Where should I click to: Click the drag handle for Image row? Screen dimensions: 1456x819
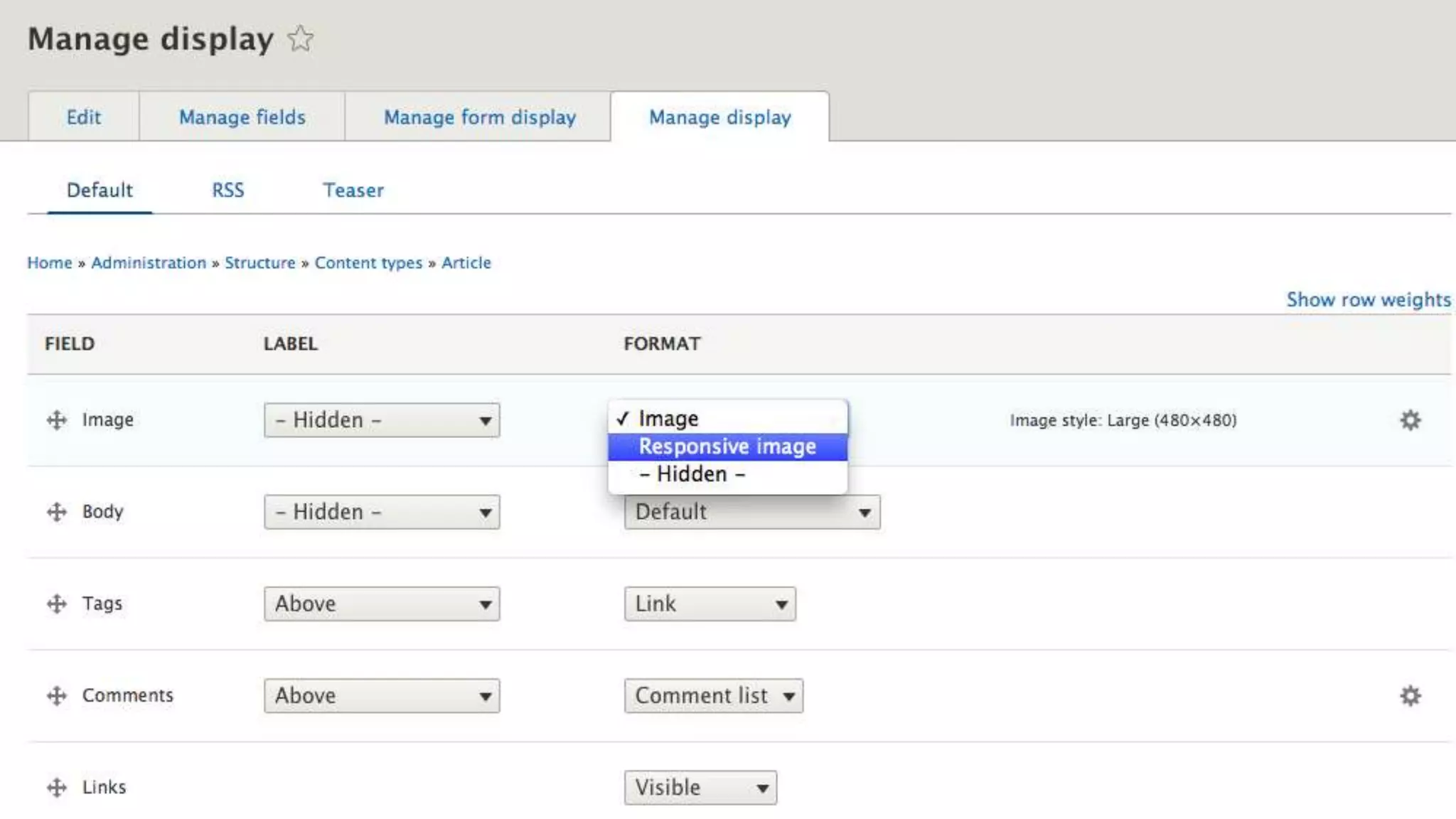pyautogui.click(x=57, y=420)
